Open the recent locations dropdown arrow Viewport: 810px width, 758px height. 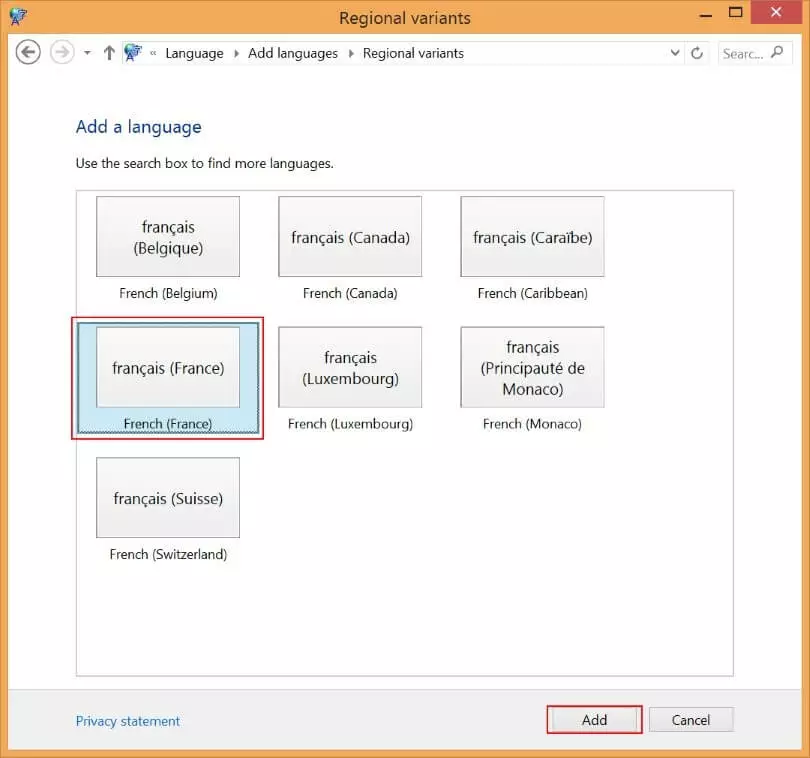click(87, 53)
